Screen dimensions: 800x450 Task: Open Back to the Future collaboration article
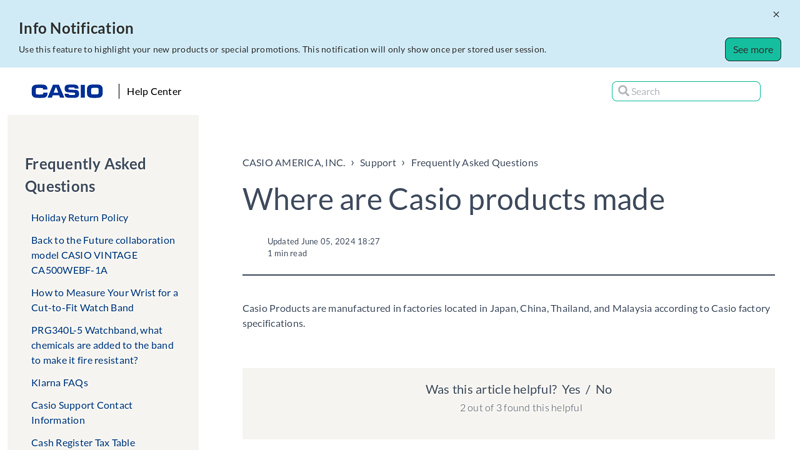pos(103,255)
